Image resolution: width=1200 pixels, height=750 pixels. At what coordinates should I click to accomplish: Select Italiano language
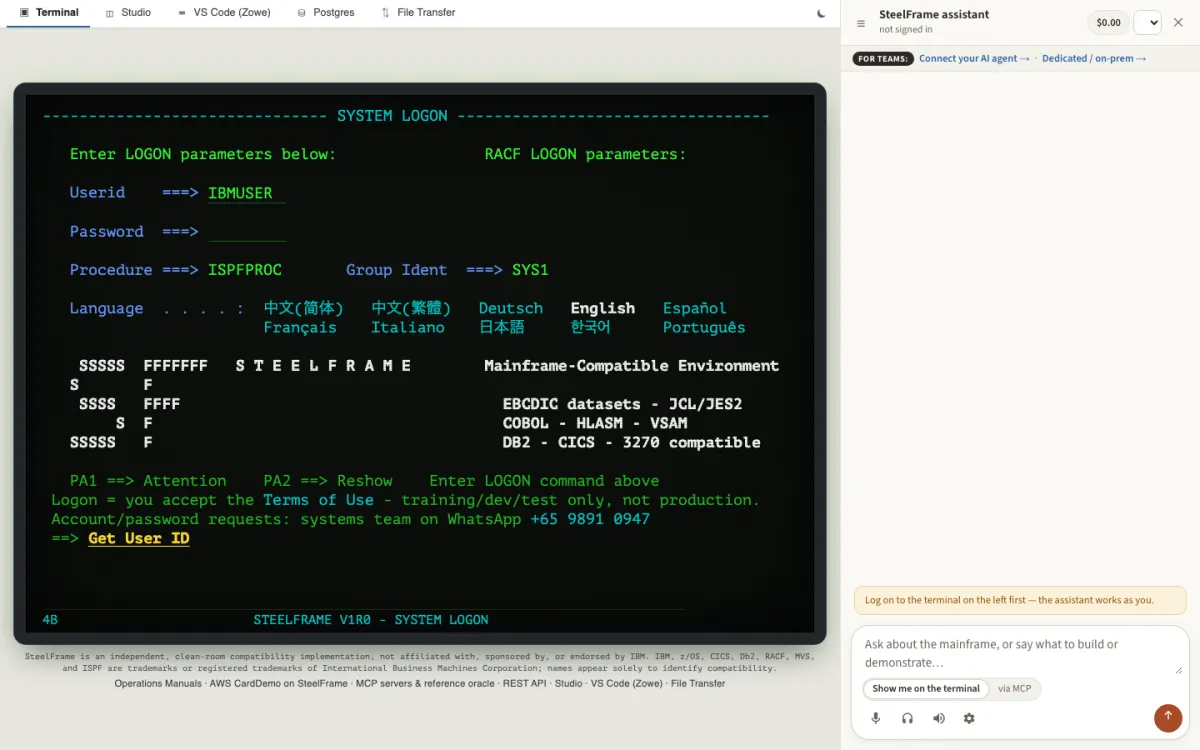(408, 327)
